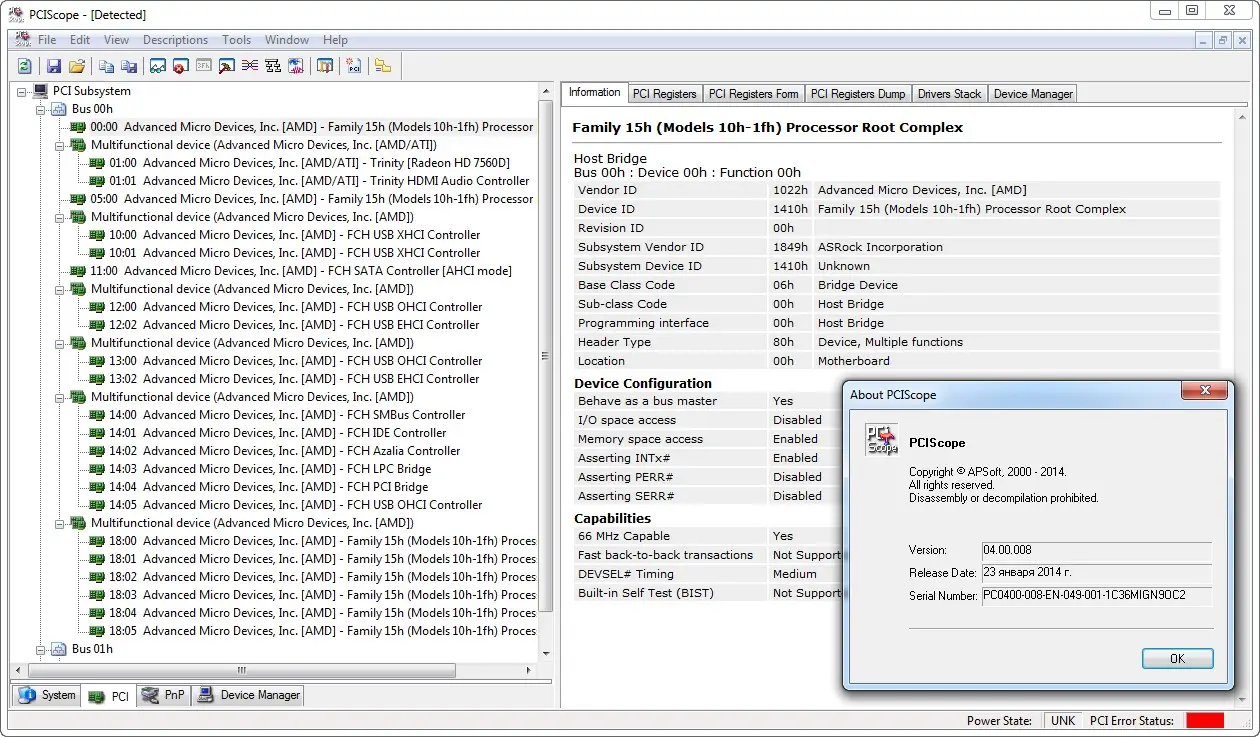The width and height of the screenshot is (1260, 737).
Task: Click the Version field showing 04.00.008
Action: point(1096,550)
